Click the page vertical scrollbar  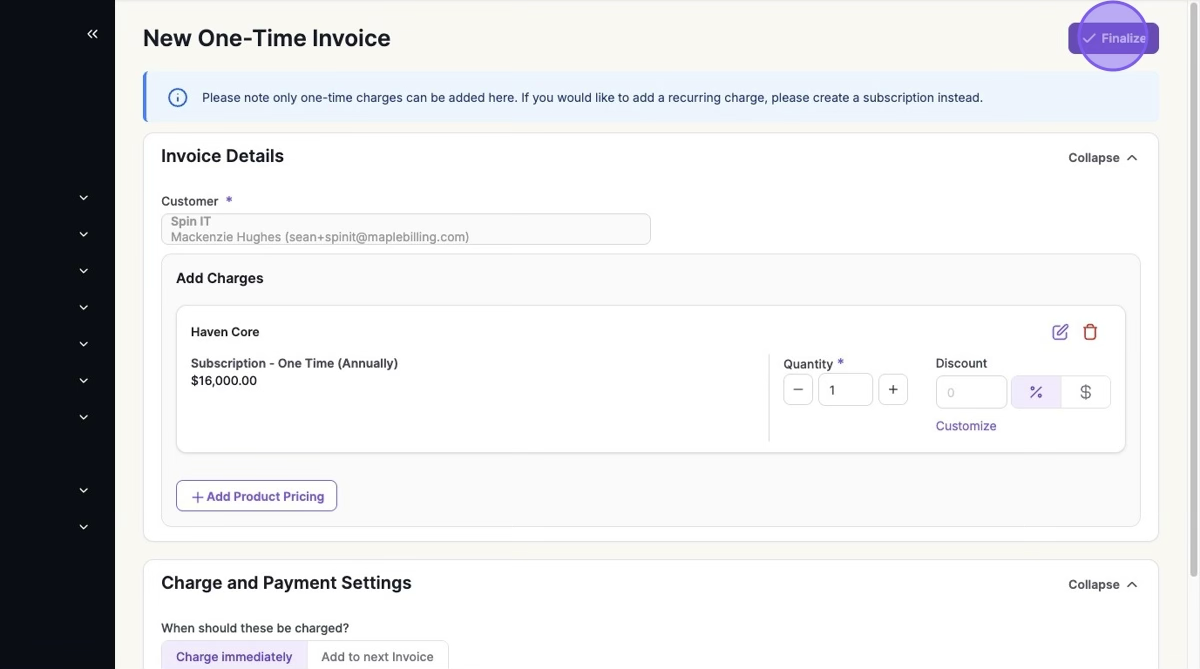[1193, 300]
